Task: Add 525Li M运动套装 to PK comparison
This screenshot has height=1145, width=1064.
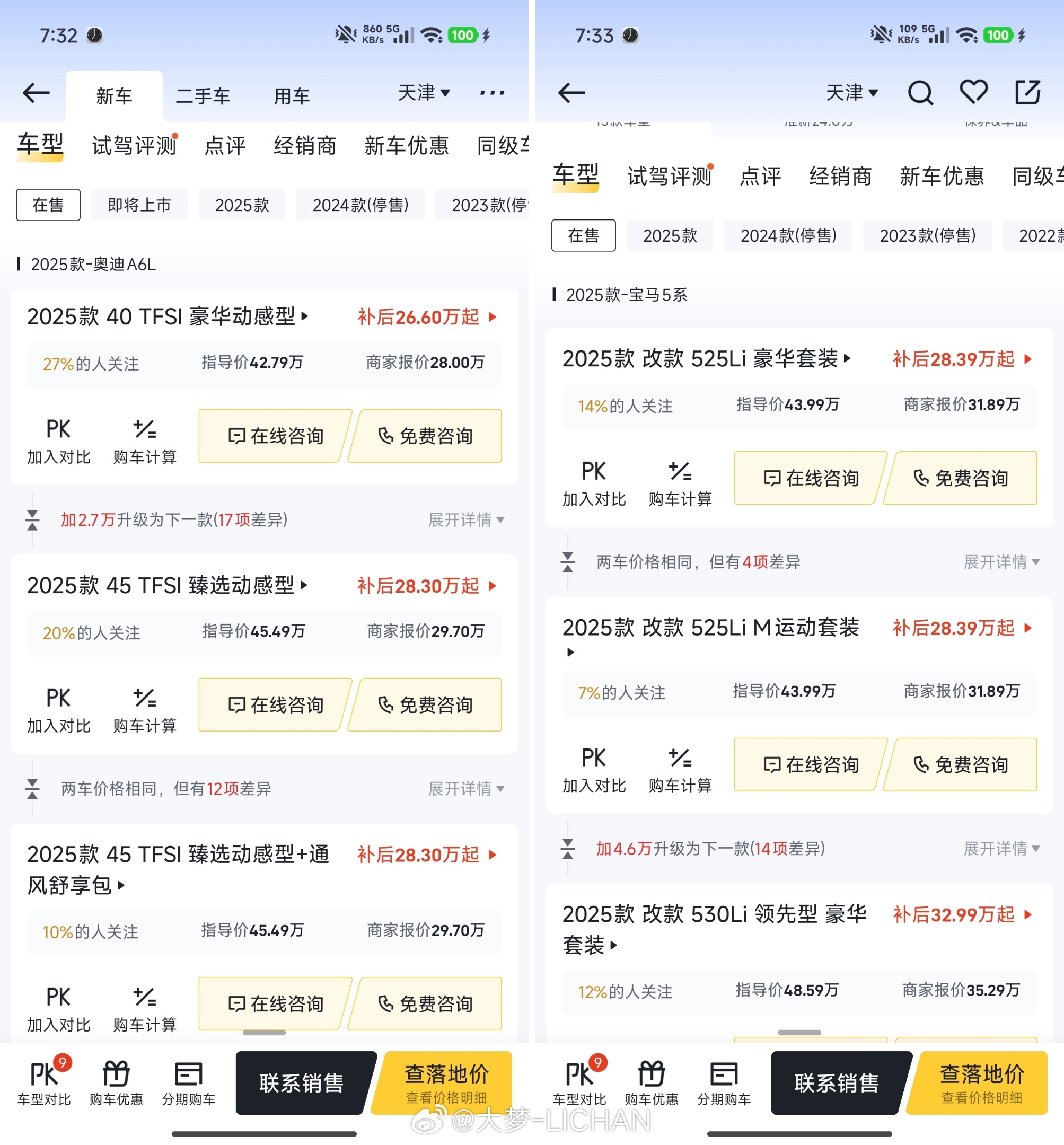Action: [x=594, y=770]
